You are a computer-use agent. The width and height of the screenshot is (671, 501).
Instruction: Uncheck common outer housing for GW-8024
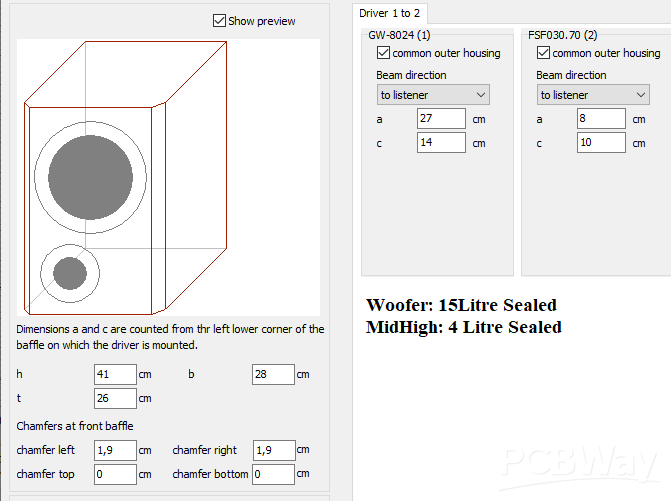point(384,53)
